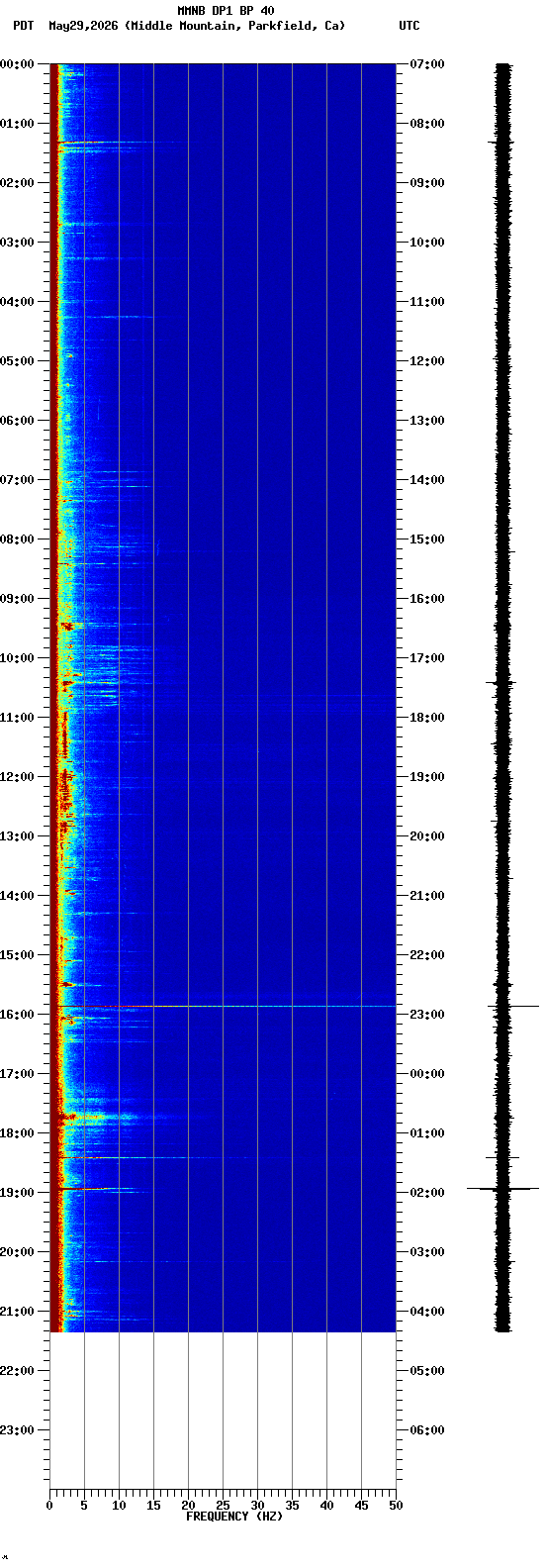Screen dimensions: 546x1568
Task: Click the PDT time label '19:00'
Action: pos(16,1193)
